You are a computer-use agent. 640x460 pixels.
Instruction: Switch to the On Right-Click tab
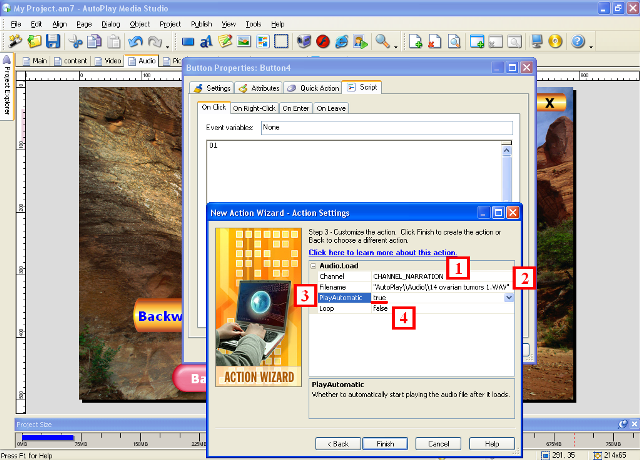coord(254,108)
